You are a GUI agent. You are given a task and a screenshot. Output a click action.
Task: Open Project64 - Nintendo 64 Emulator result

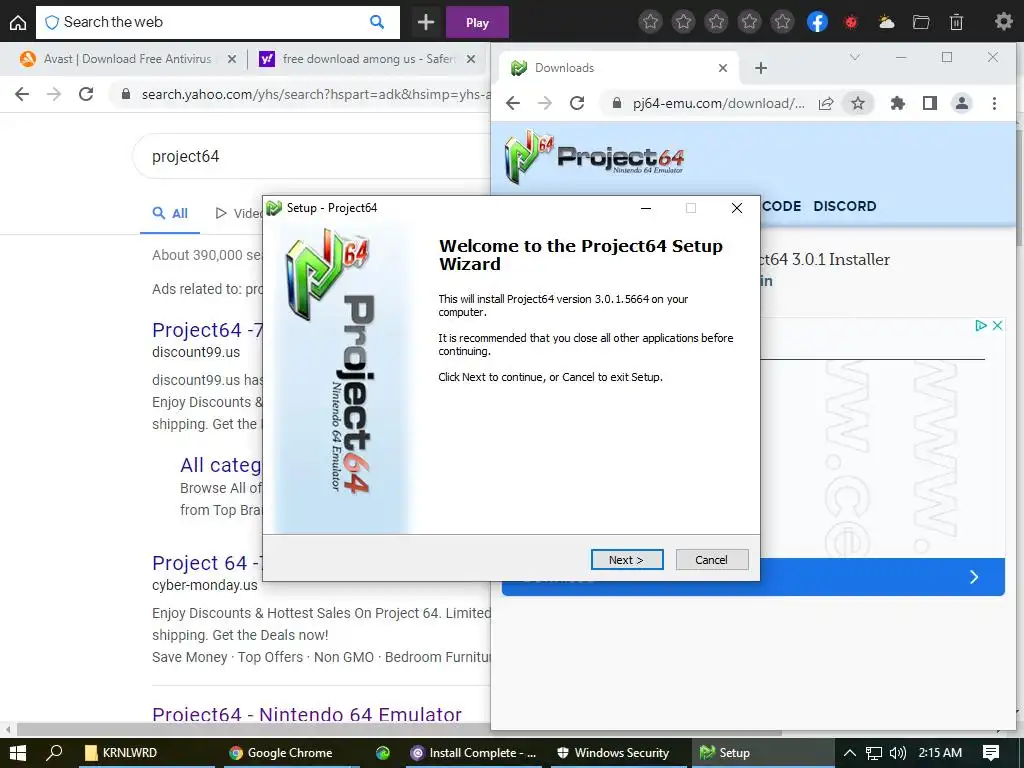(x=307, y=714)
